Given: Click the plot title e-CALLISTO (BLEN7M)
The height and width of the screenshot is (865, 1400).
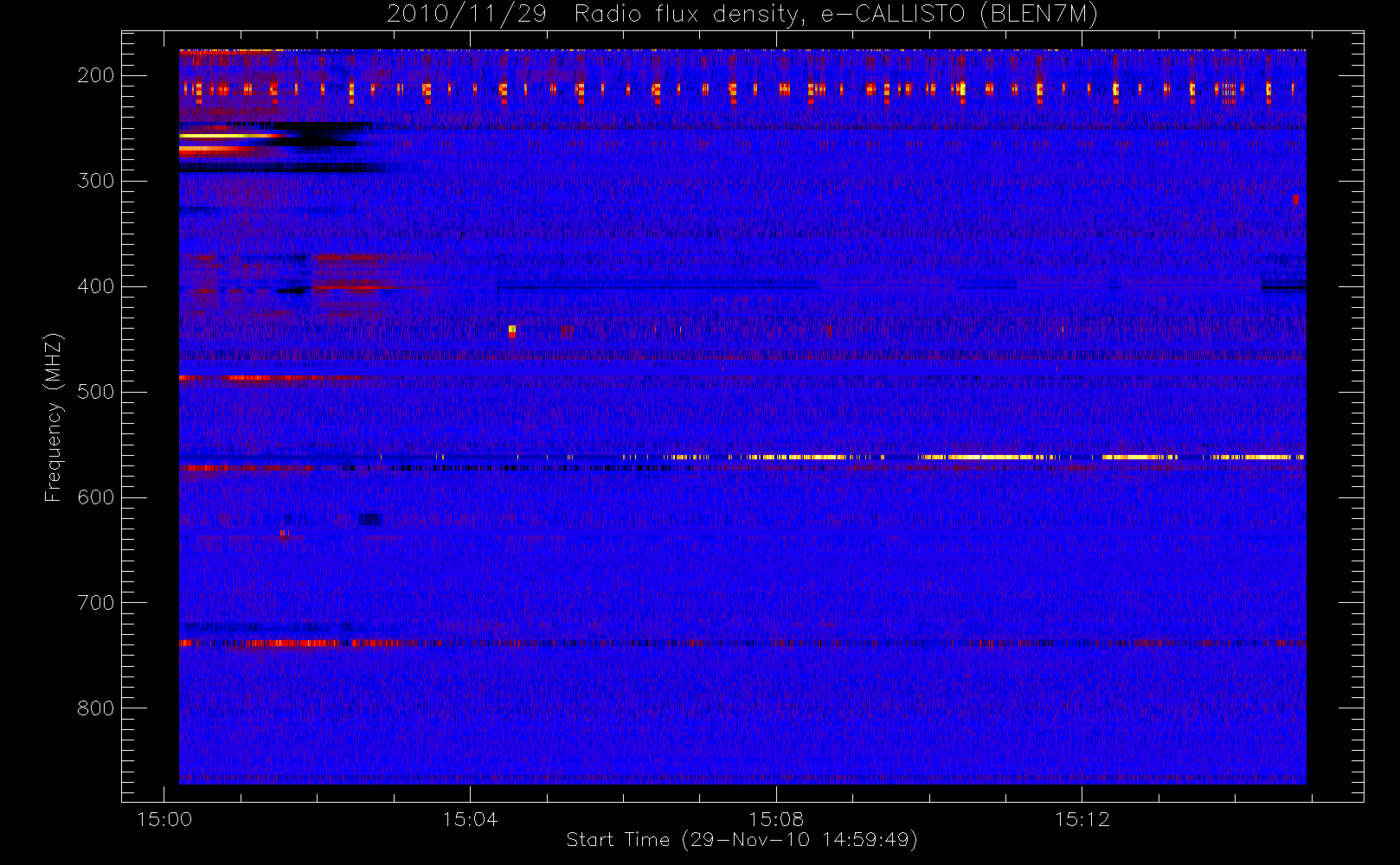Looking at the screenshot, I should (x=742, y=14).
